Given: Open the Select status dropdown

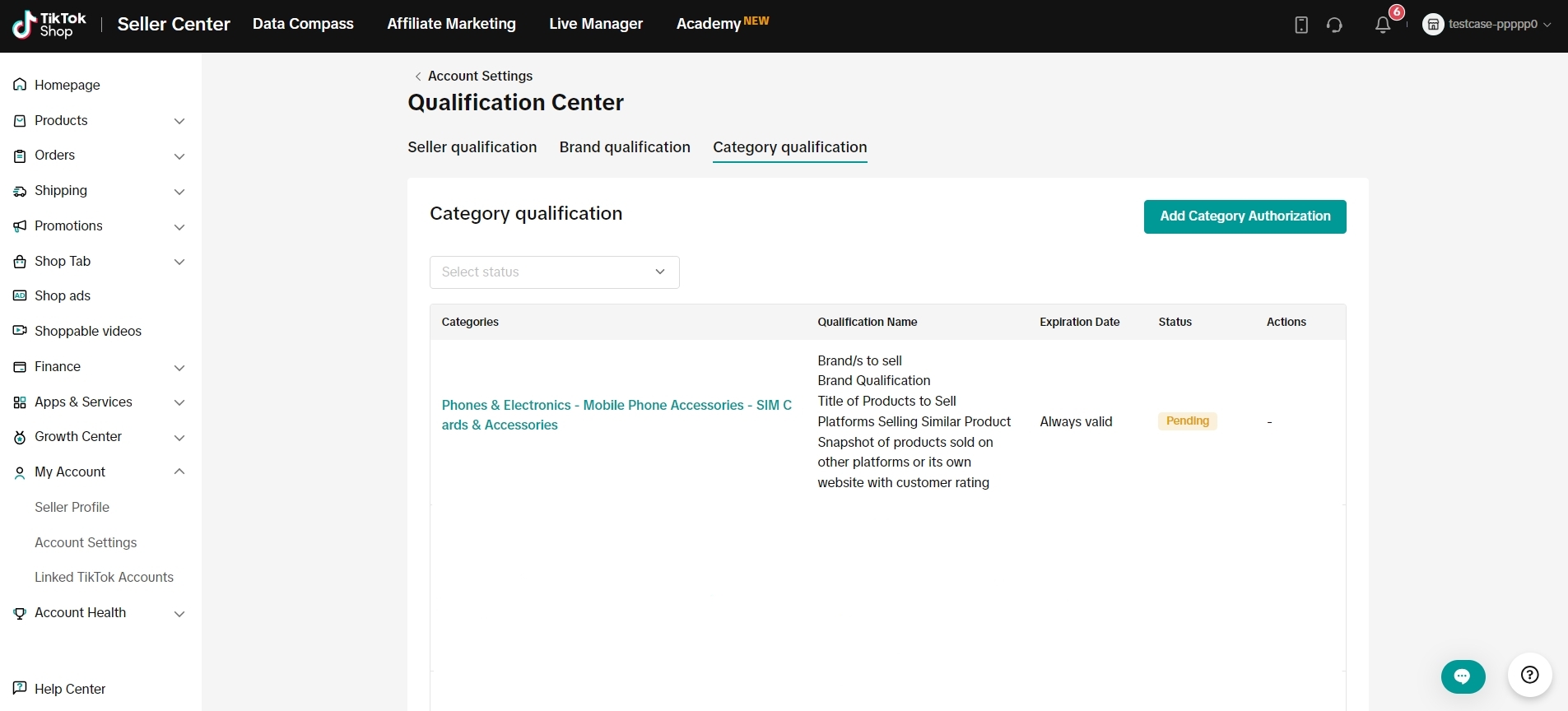Looking at the screenshot, I should coord(554,272).
